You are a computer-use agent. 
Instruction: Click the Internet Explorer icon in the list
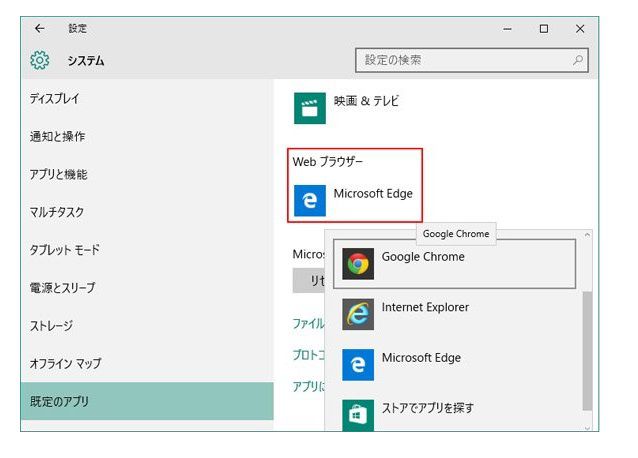point(358,314)
